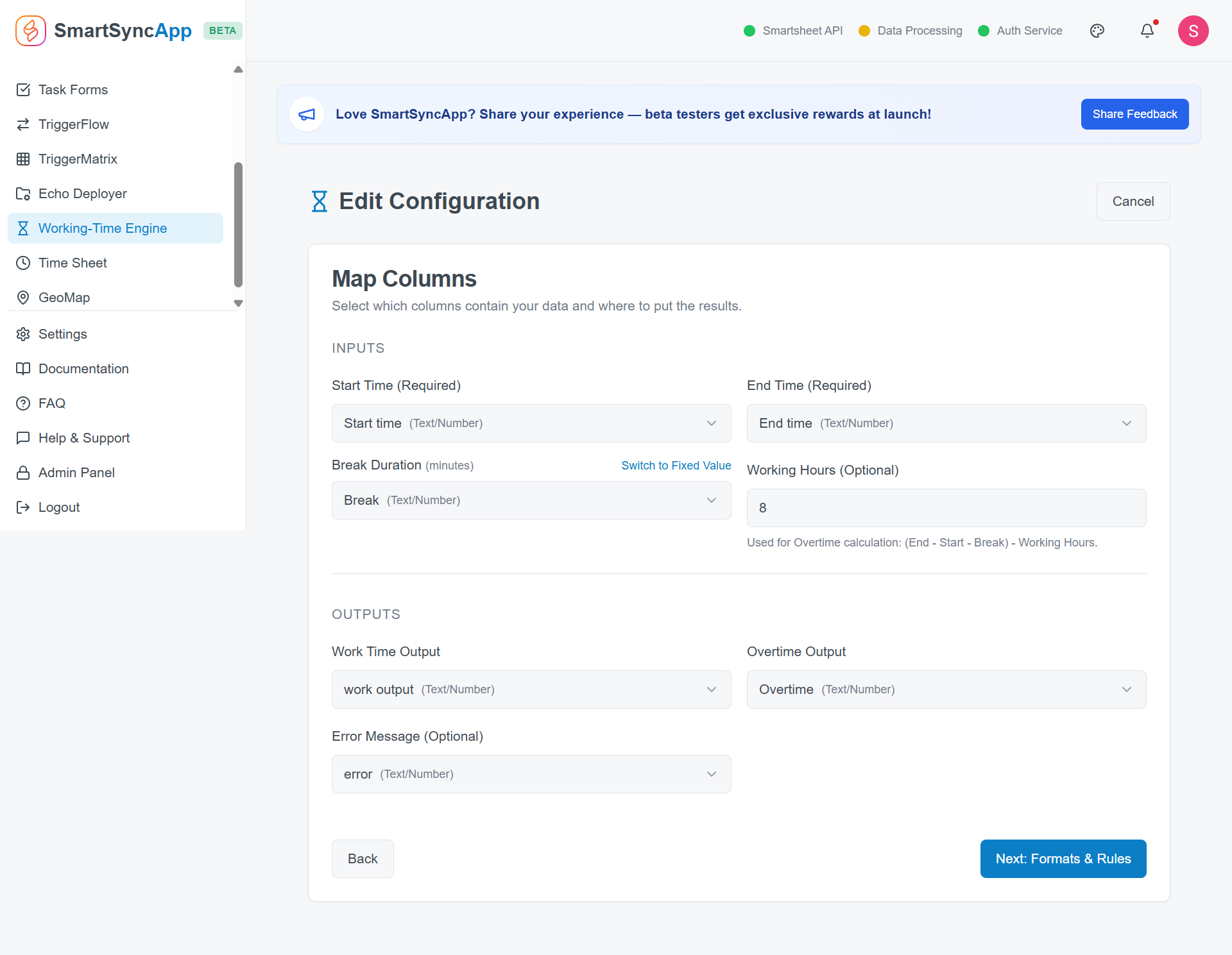Select Echo Deployer menu item
The width and height of the screenshot is (1232, 955).
[x=116, y=194]
